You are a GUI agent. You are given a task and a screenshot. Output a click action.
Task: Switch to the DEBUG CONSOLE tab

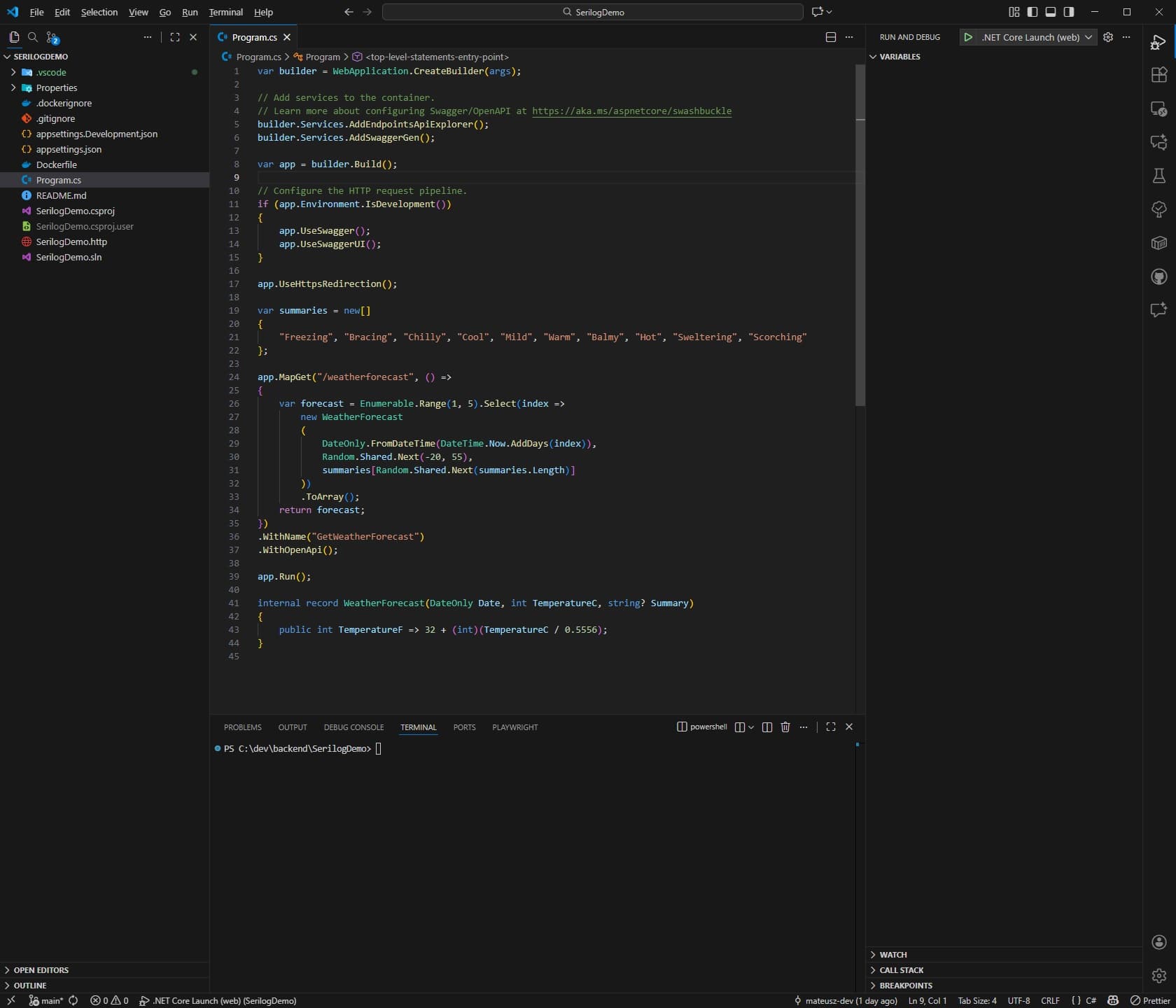[x=353, y=727]
